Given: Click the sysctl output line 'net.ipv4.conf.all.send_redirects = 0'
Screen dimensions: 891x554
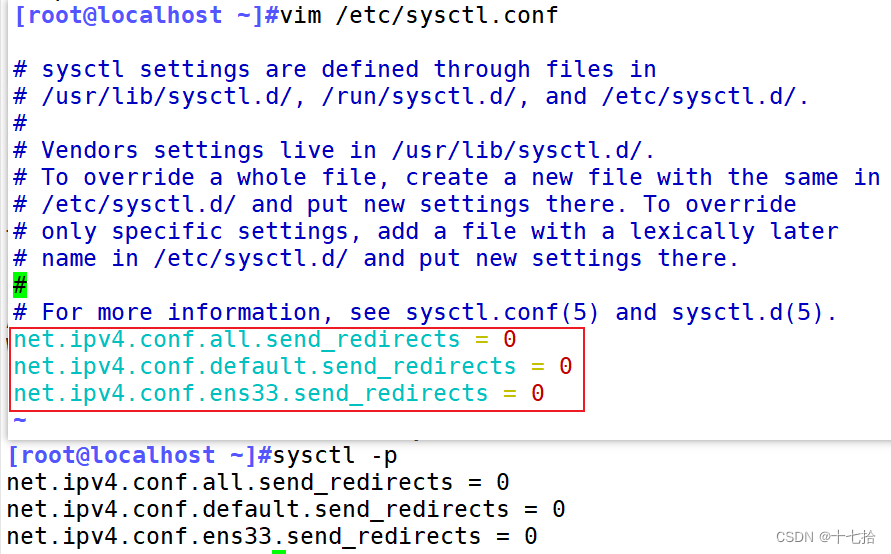Looking at the screenshot, I should 258,482.
